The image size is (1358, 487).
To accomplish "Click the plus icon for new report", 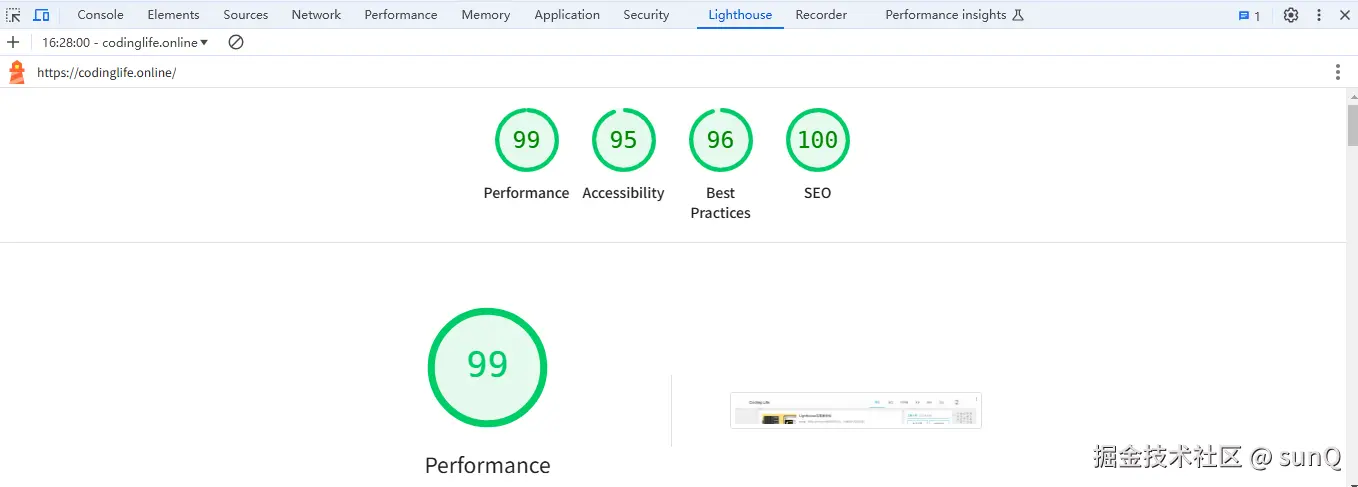I will pos(13,42).
